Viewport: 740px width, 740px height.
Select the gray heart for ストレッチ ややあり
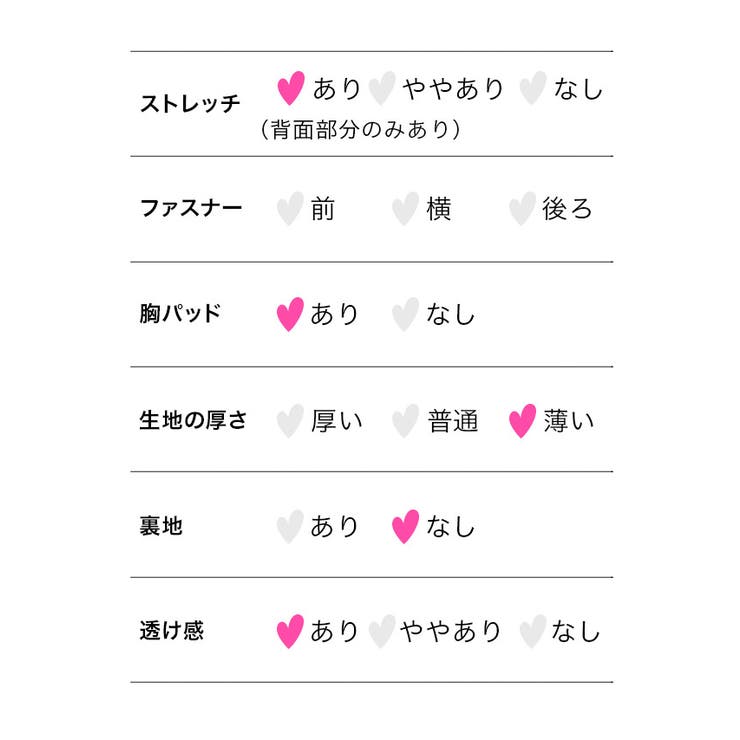tap(381, 89)
